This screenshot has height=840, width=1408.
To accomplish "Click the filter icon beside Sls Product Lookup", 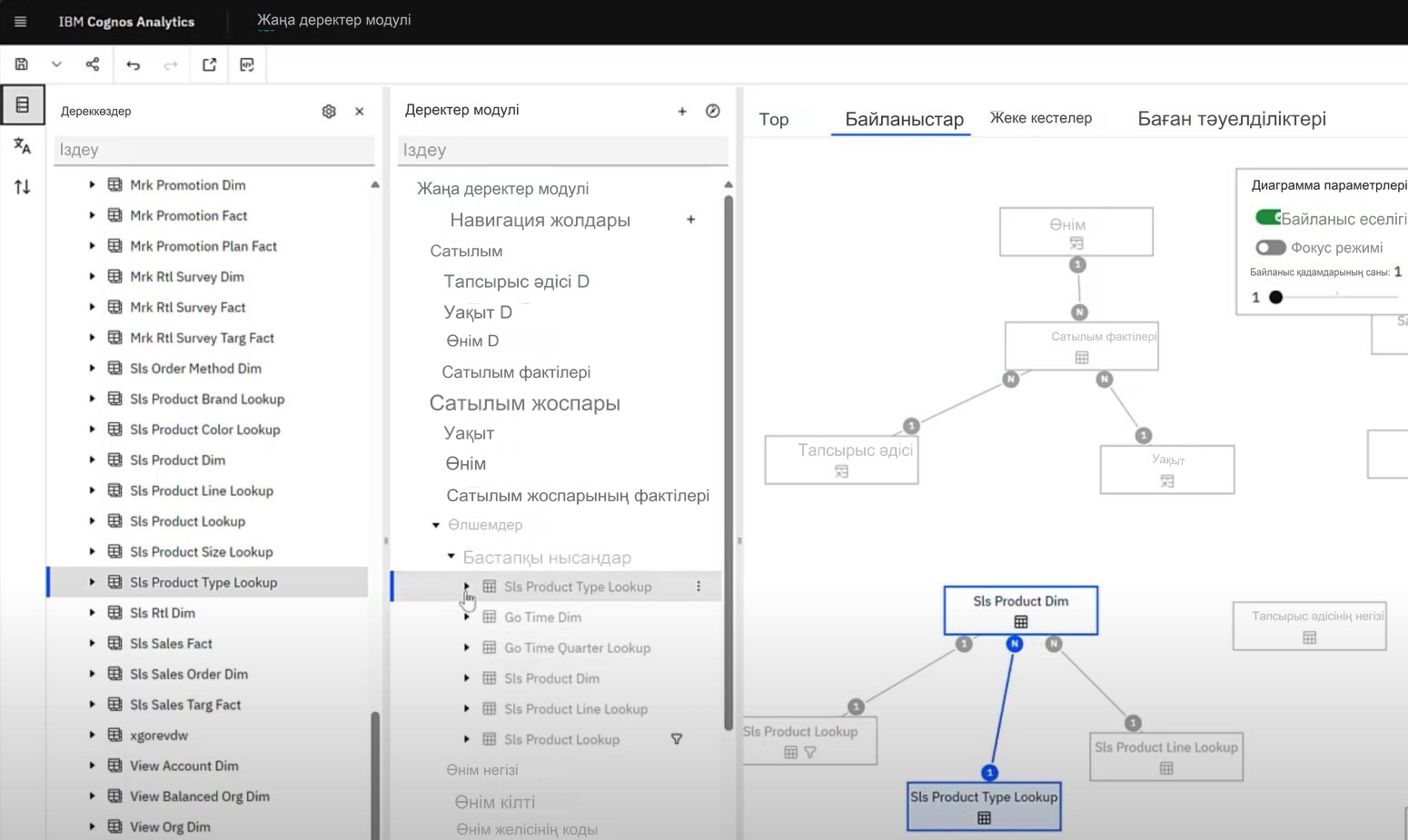I will click(x=677, y=739).
